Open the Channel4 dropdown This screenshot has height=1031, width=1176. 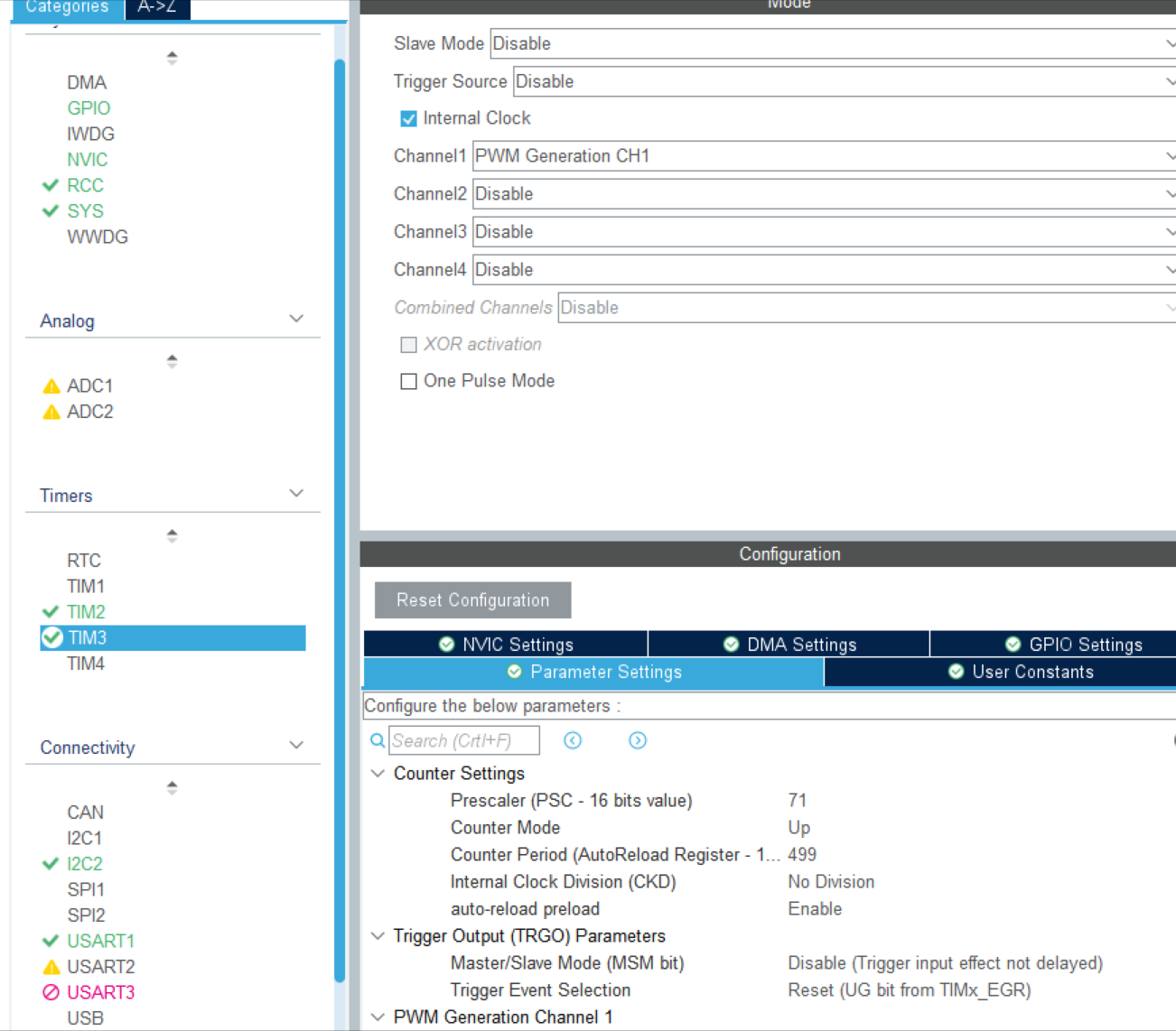point(825,270)
